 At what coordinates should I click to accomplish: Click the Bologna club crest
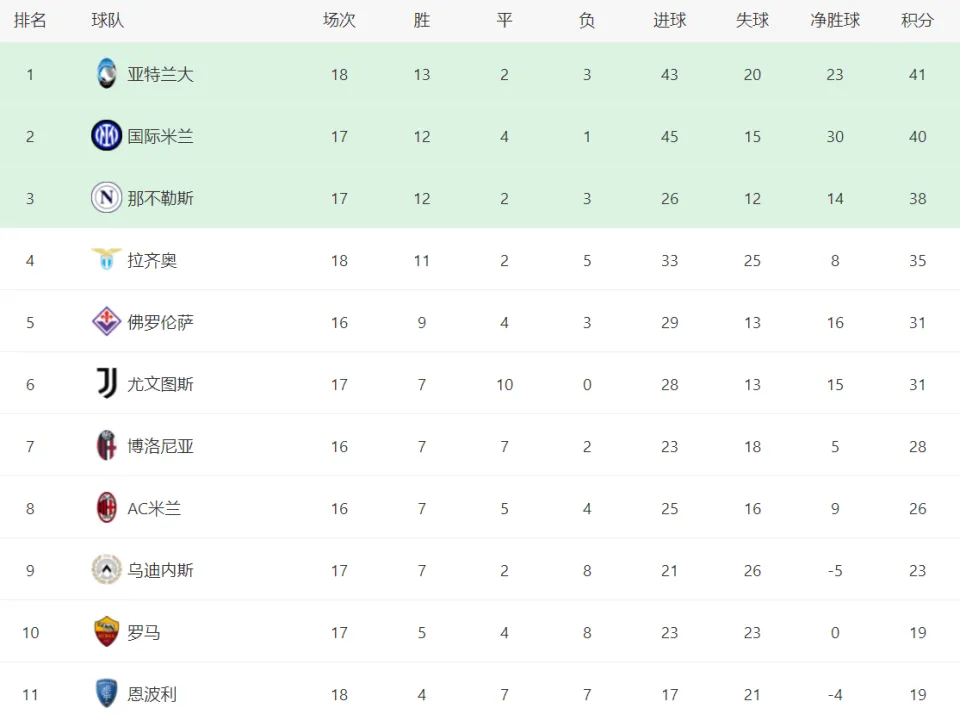tap(107, 446)
